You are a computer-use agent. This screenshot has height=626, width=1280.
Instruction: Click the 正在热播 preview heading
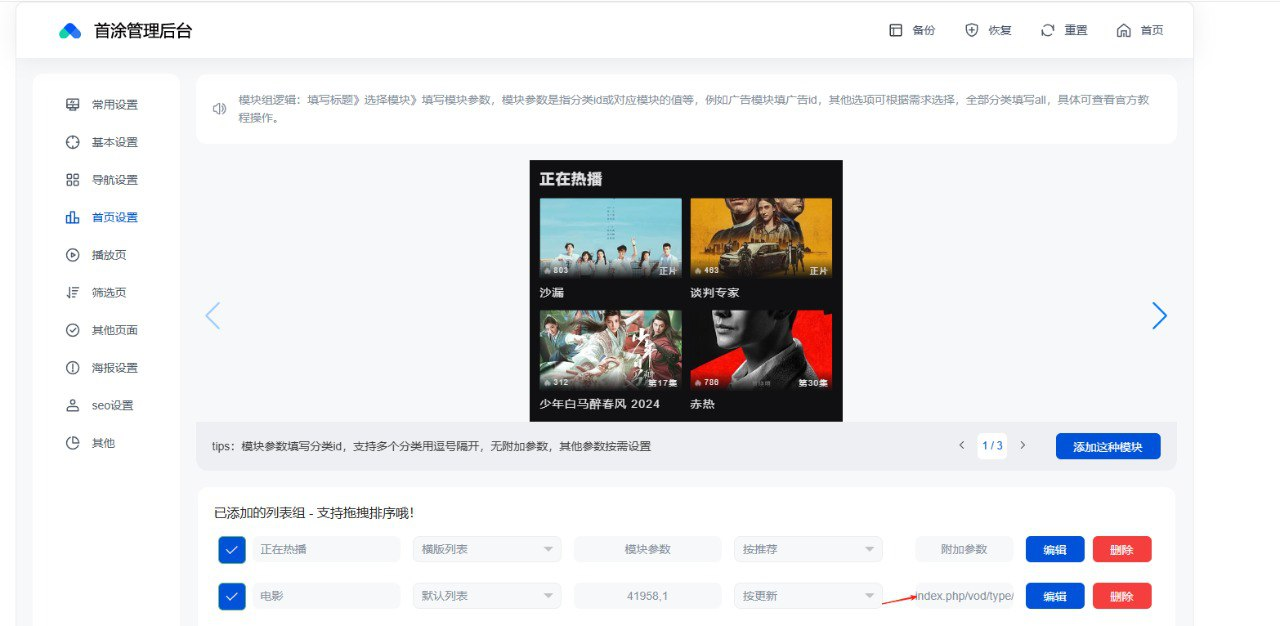(x=571, y=179)
